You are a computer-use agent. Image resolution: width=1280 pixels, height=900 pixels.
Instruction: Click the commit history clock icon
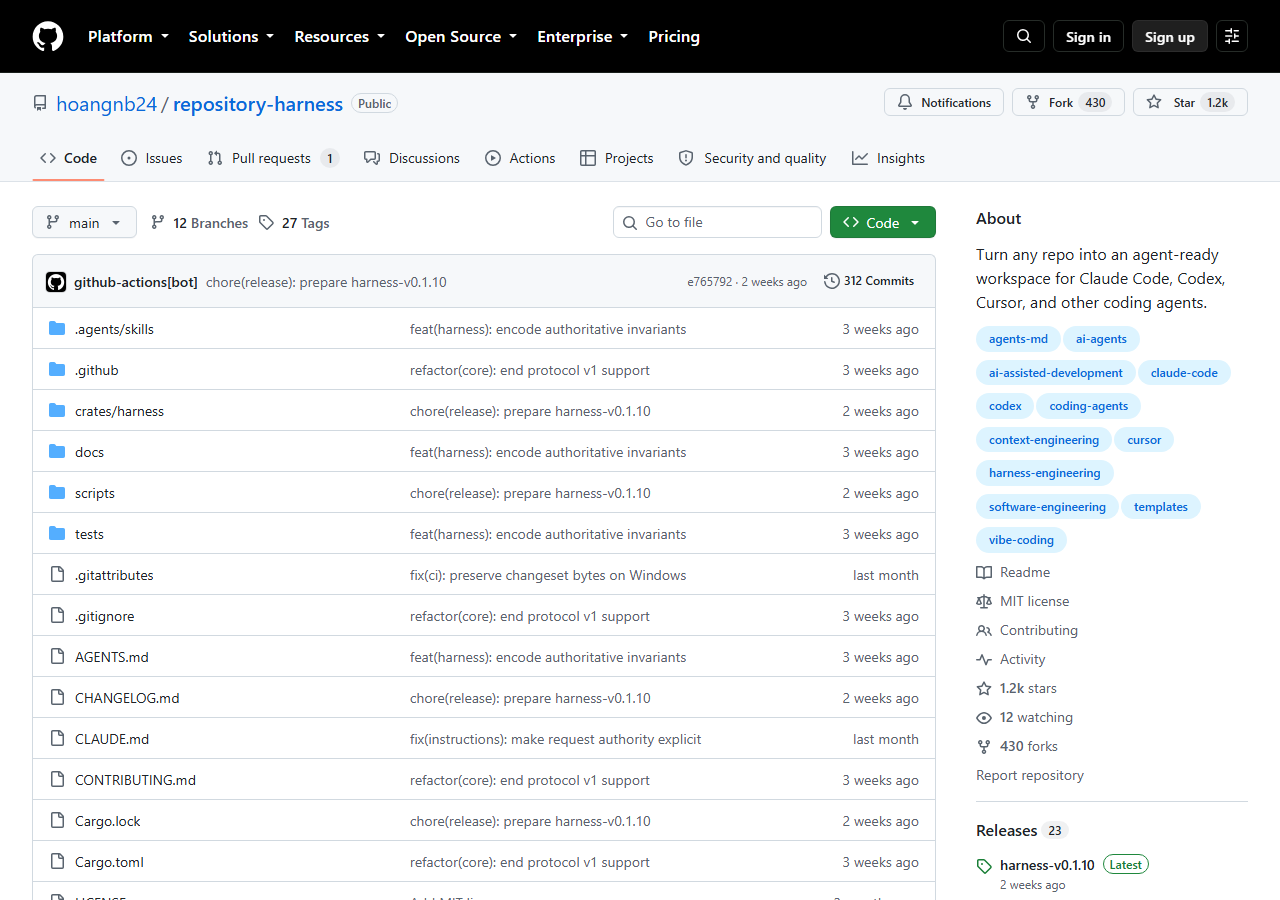click(831, 281)
